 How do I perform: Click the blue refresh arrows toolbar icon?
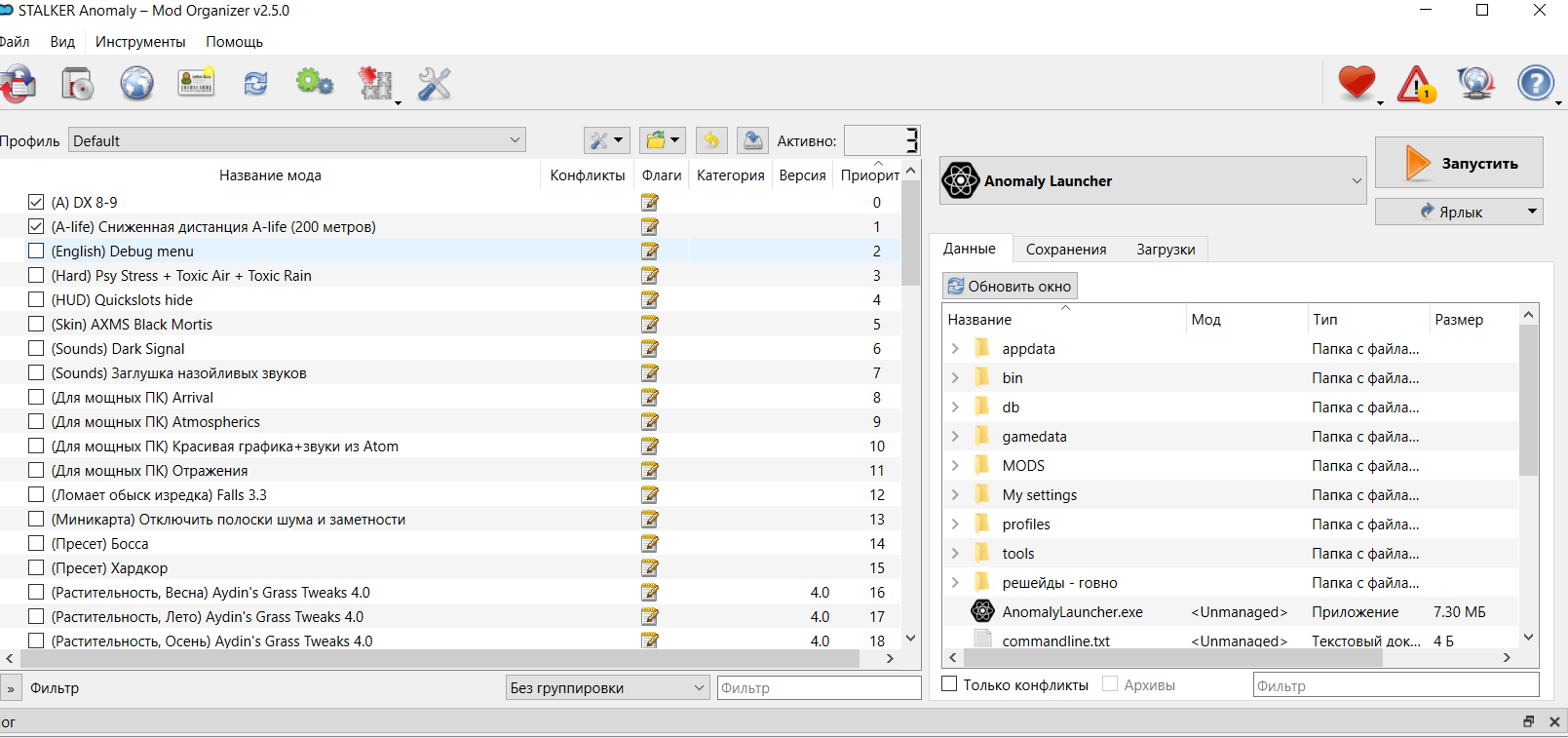click(255, 84)
